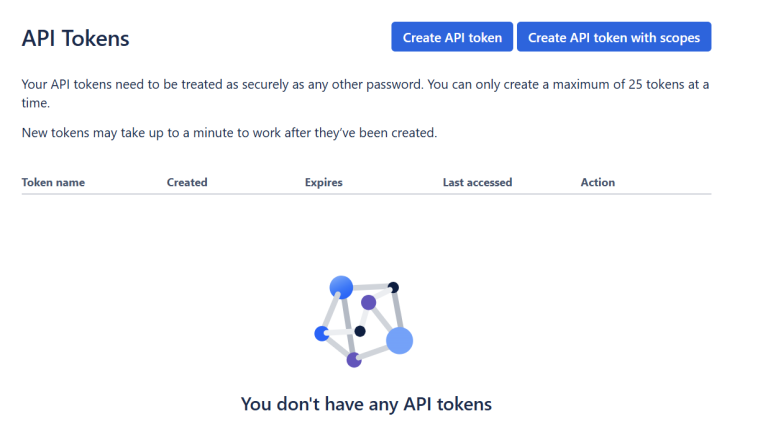This screenshot has height=442, width=768.
Task: Click the divider line under the table headers
Action: tap(366, 194)
